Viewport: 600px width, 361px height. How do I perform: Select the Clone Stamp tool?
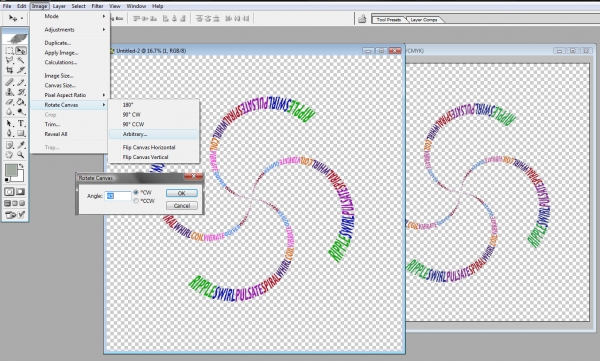[x=9, y=92]
